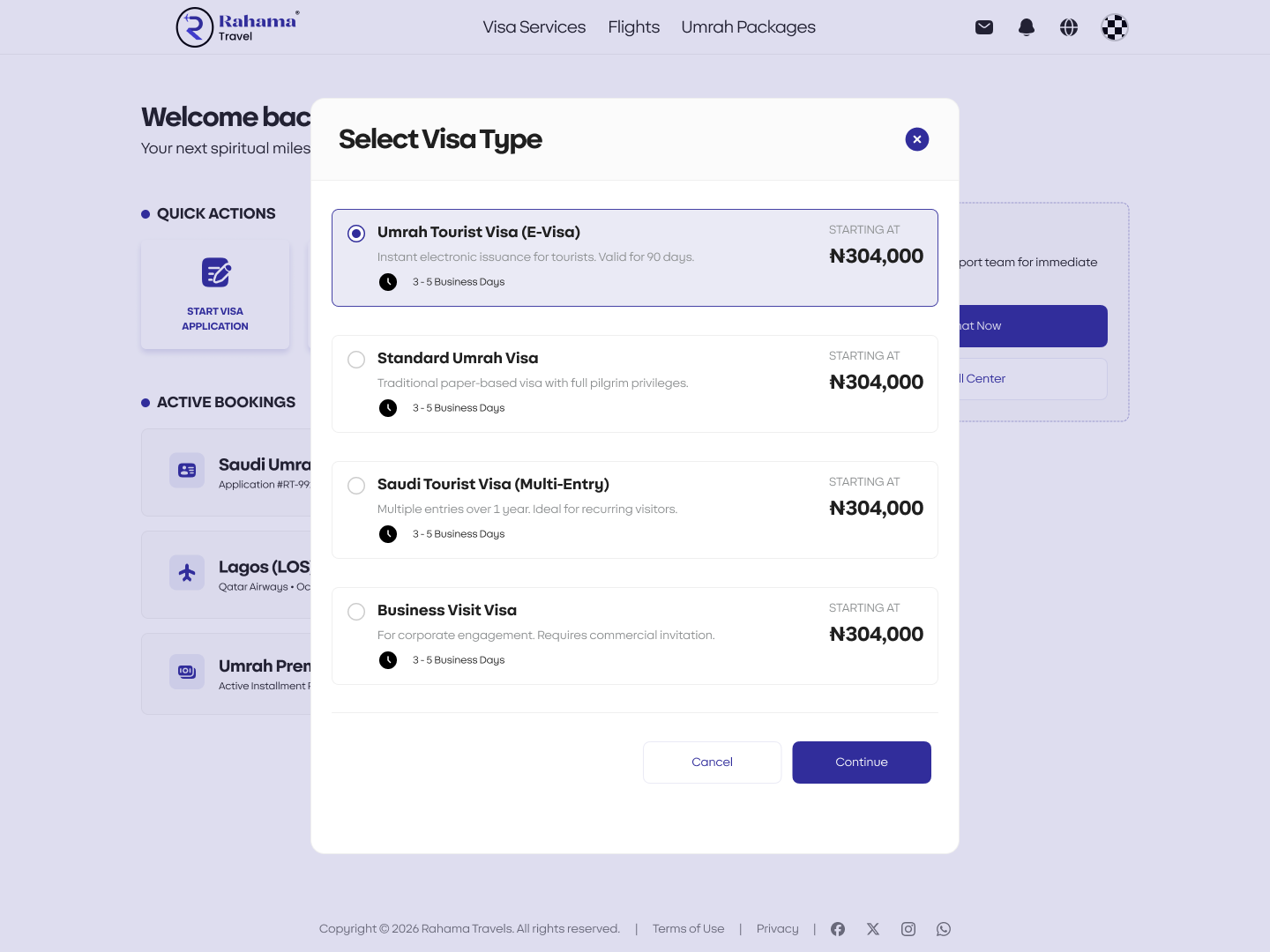Click the Standard Umrah Visa title text
Viewport: 1270px width, 952px height.
[458, 358]
